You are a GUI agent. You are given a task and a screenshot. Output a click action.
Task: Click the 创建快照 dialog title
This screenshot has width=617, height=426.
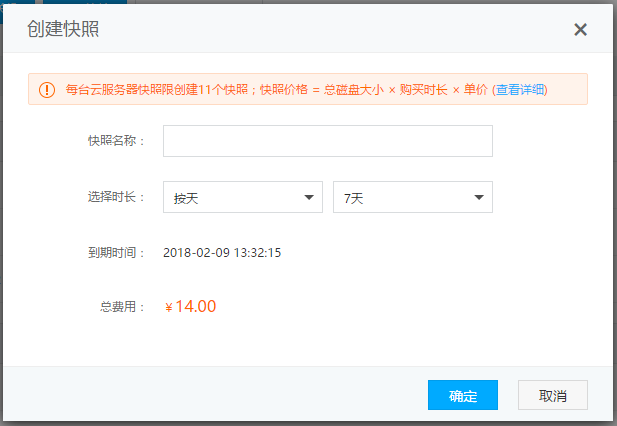click(63, 30)
